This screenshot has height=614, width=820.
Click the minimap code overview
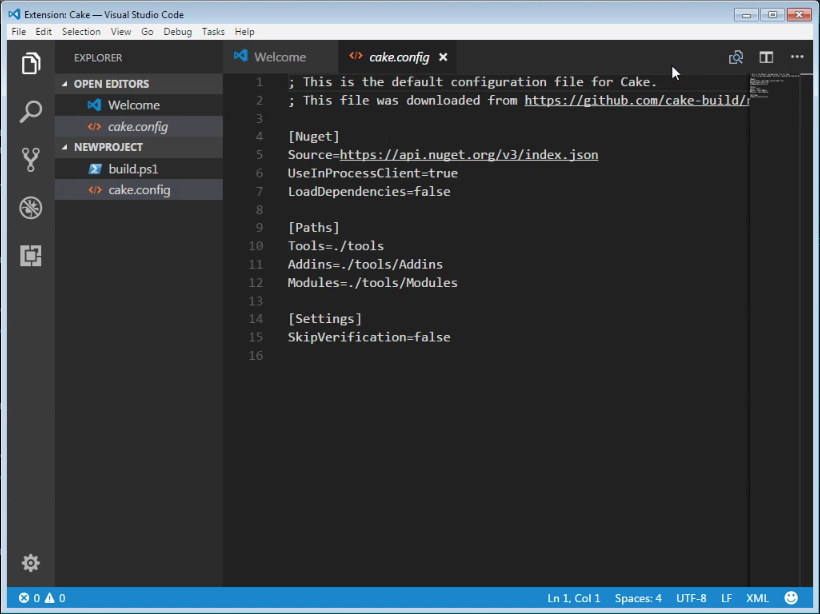pos(775,86)
